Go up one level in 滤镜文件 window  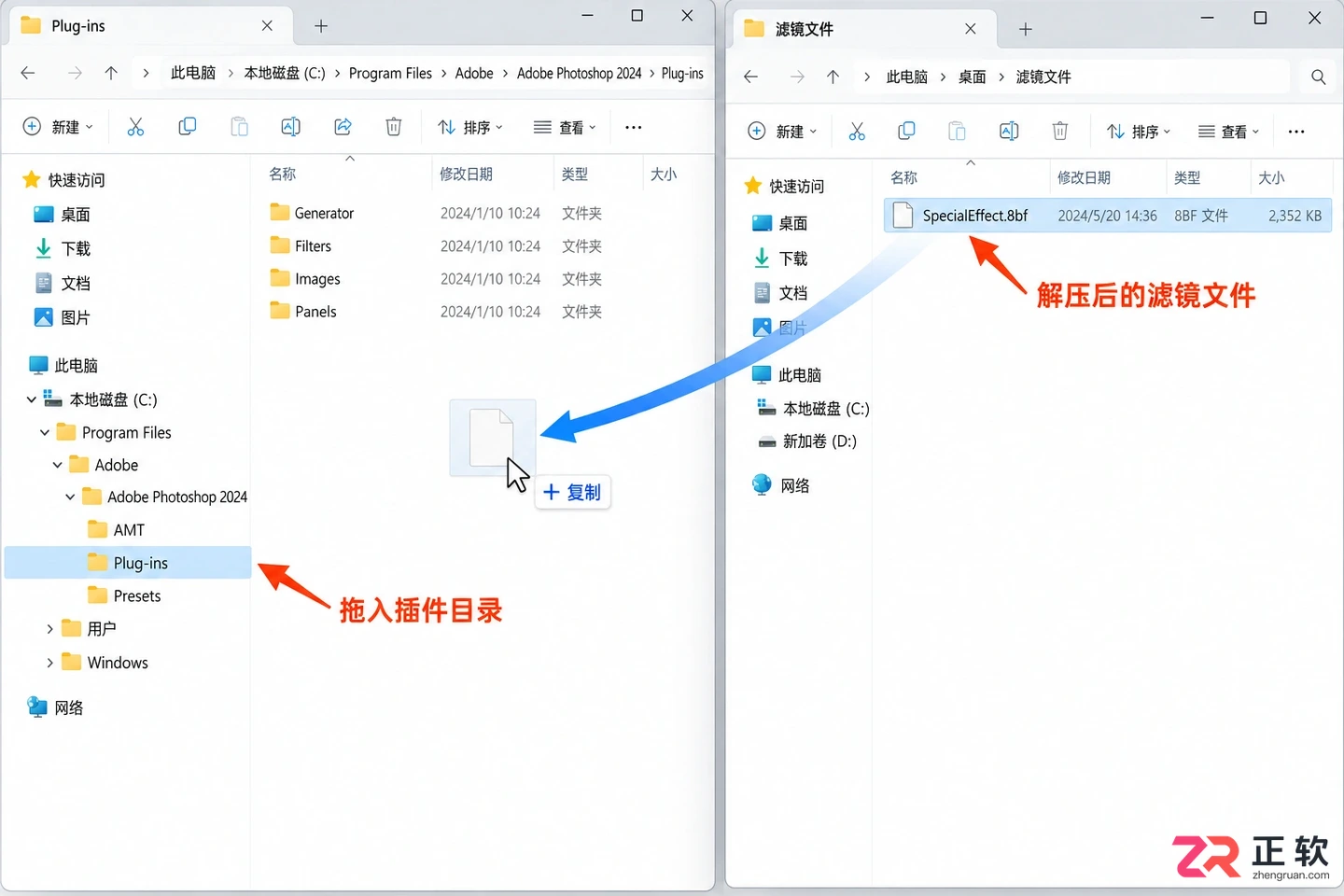833,77
